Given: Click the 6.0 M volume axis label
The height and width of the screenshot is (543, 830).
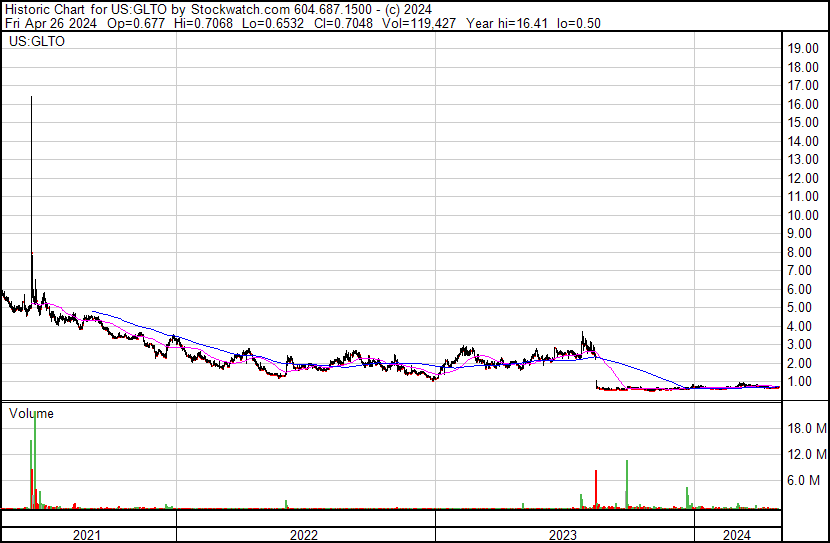Looking at the screenshot, I should pyautogui.click(x=803, y=480).
